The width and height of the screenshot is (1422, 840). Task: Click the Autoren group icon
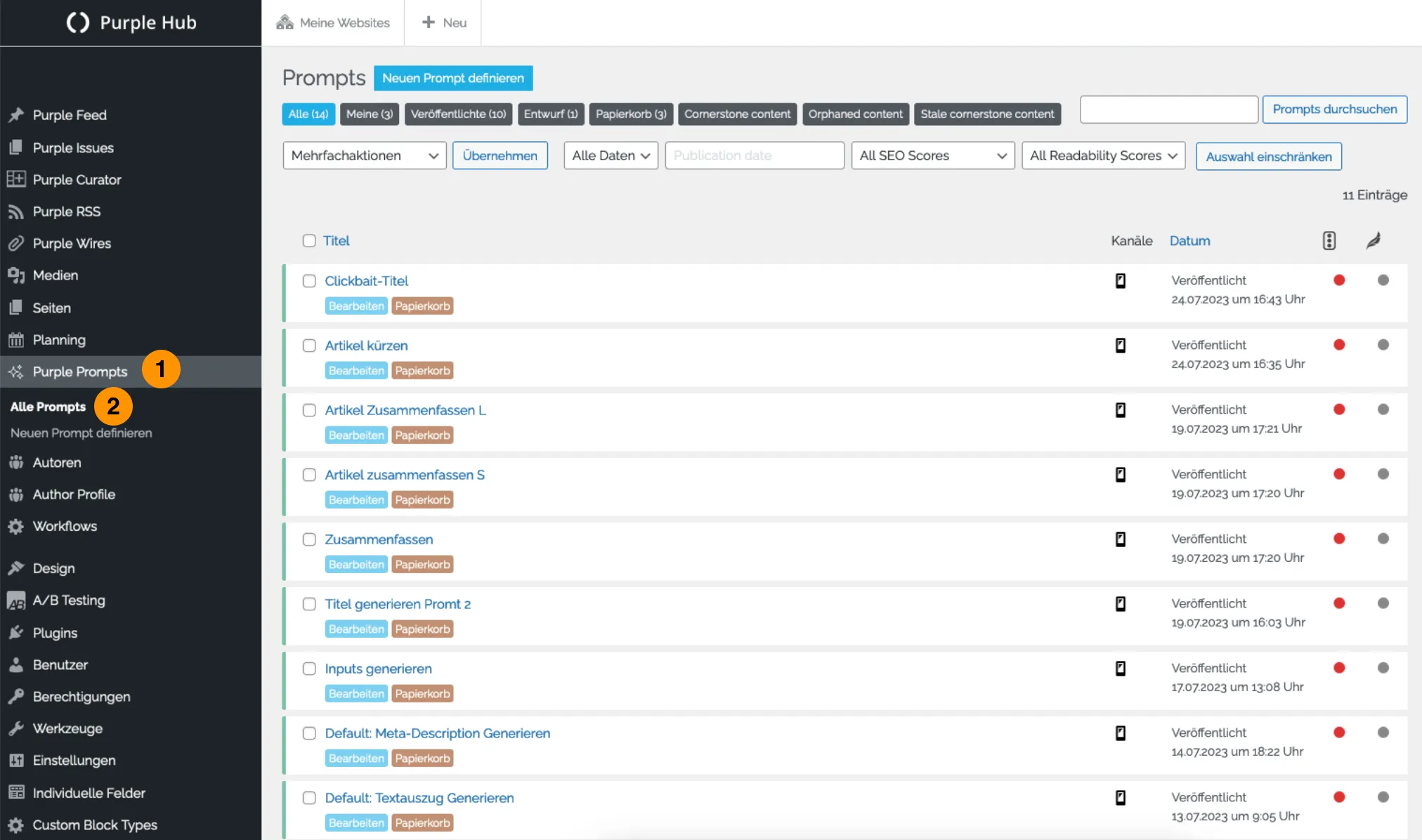click(x=16, y=462)
